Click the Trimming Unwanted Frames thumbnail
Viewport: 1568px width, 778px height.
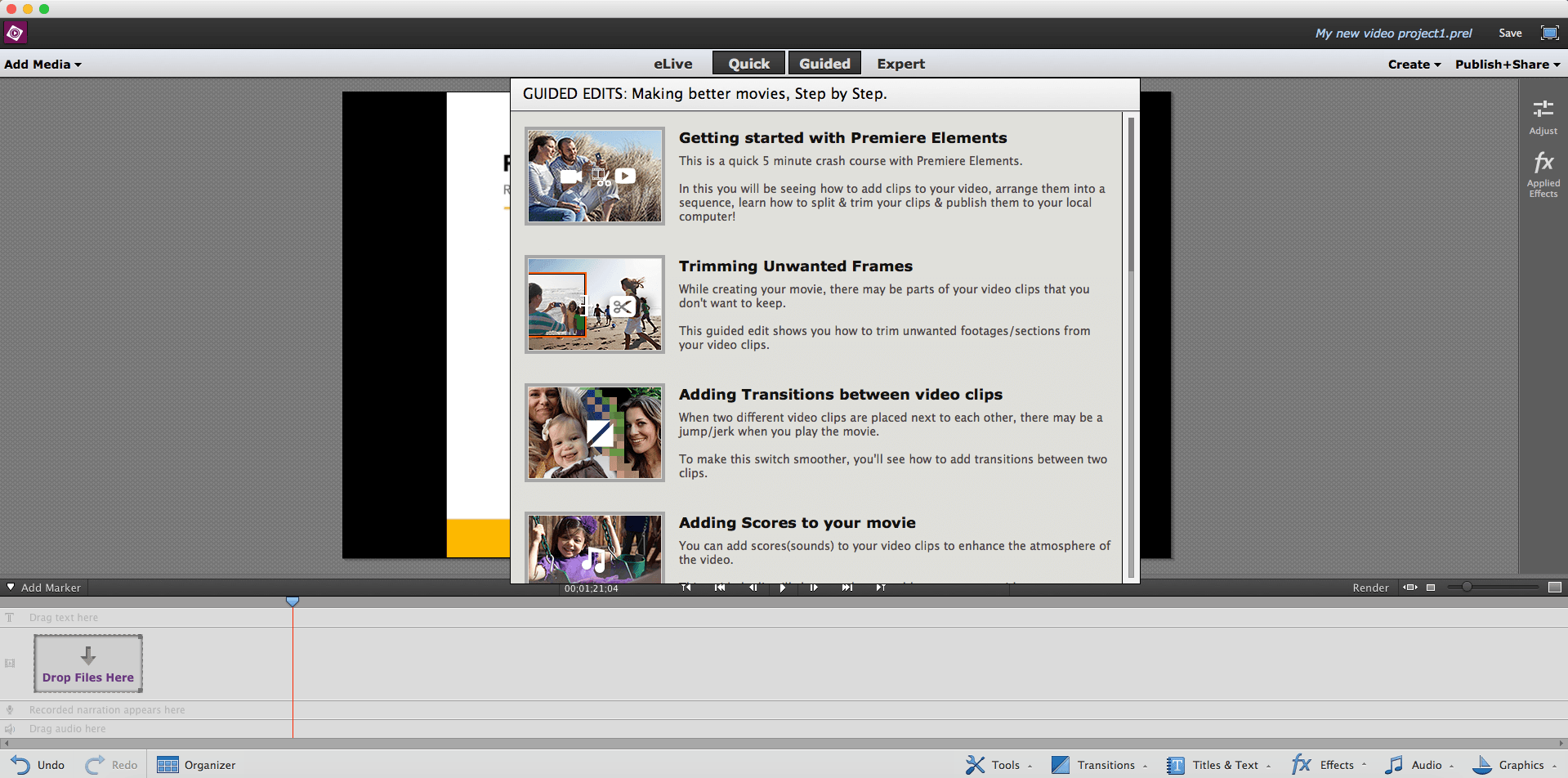point(595,304)
